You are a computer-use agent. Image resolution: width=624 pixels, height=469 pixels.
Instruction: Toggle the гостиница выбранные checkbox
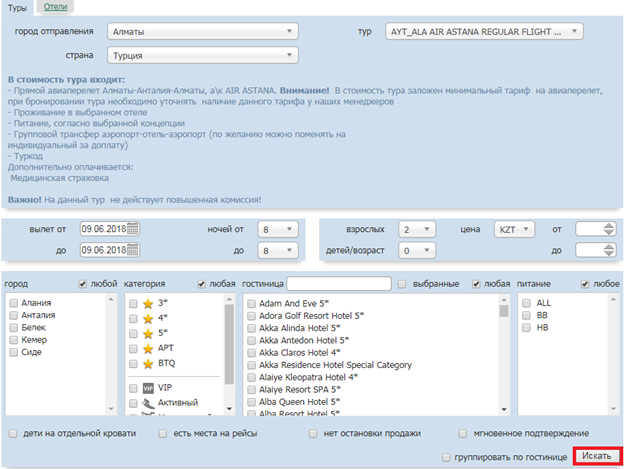pyautogui.click(x=402, y=284)
